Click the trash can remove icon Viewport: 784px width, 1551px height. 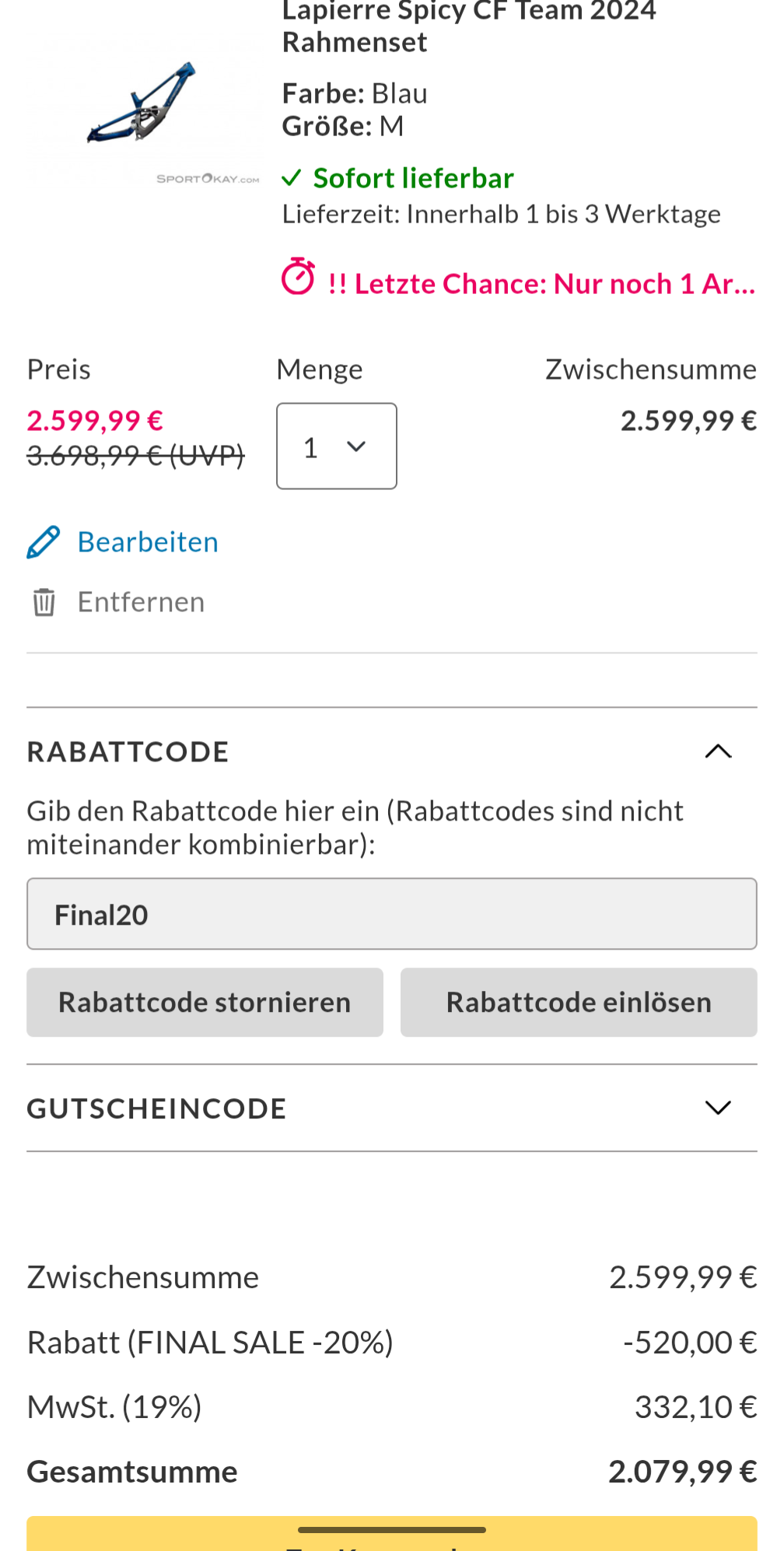pos(44,602)
